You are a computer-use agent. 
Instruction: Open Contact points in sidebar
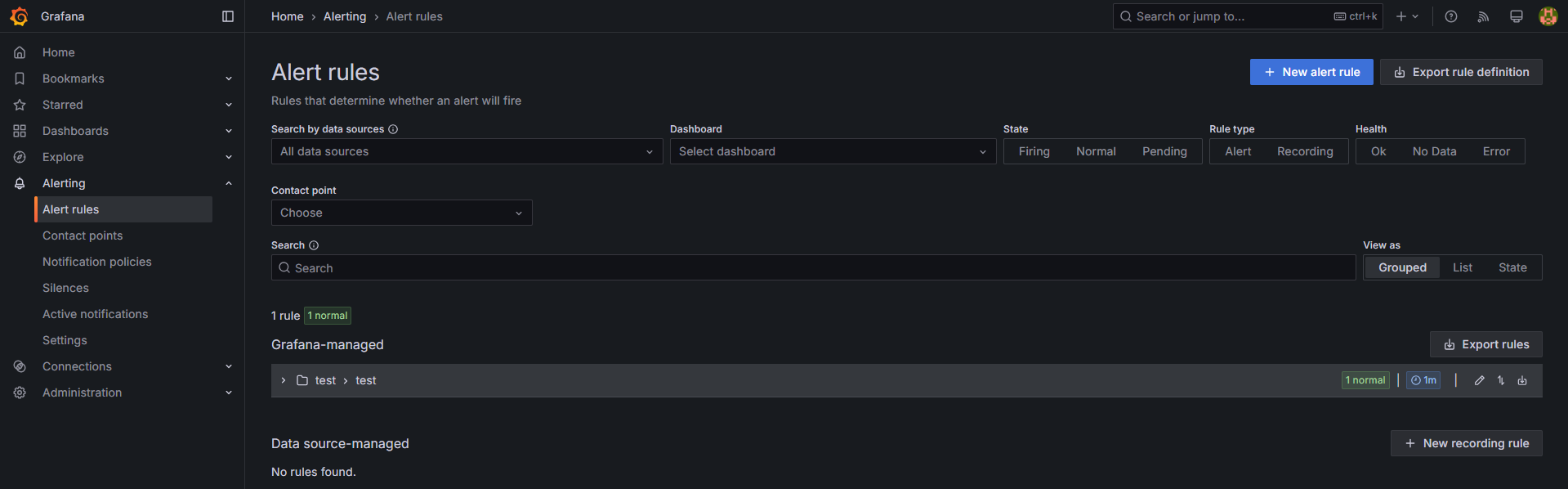(83, 236)
